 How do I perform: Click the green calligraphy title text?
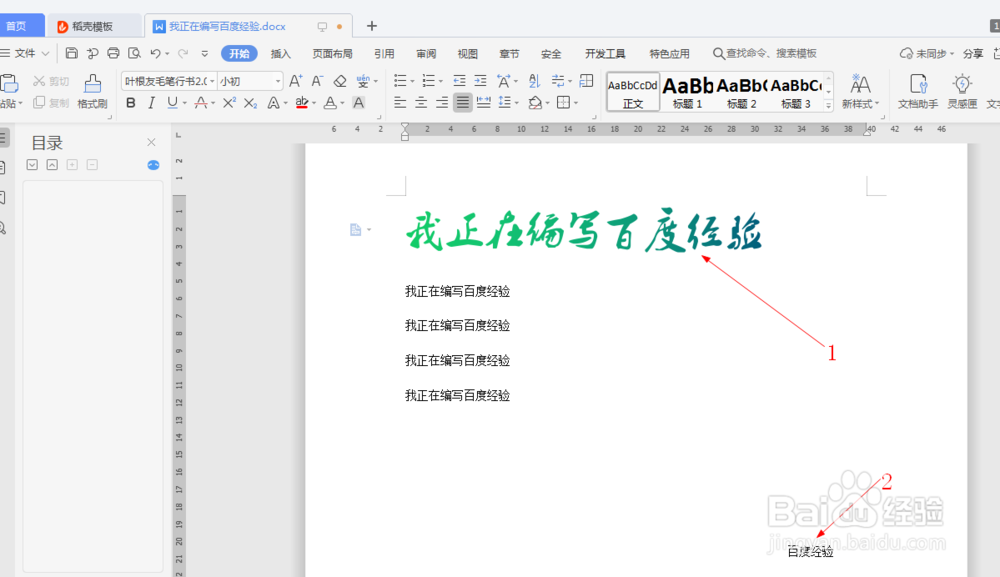coord(584,230)
